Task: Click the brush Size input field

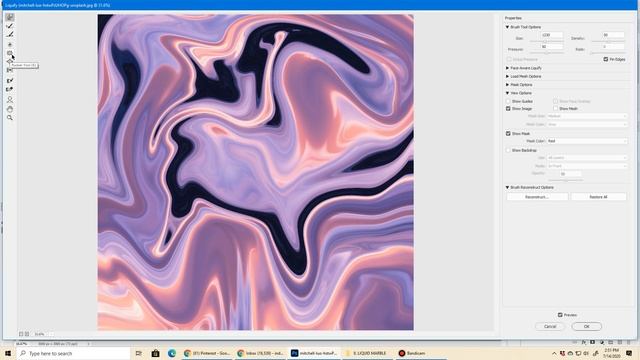Action: pyautogui.click(x=552, y=35)
